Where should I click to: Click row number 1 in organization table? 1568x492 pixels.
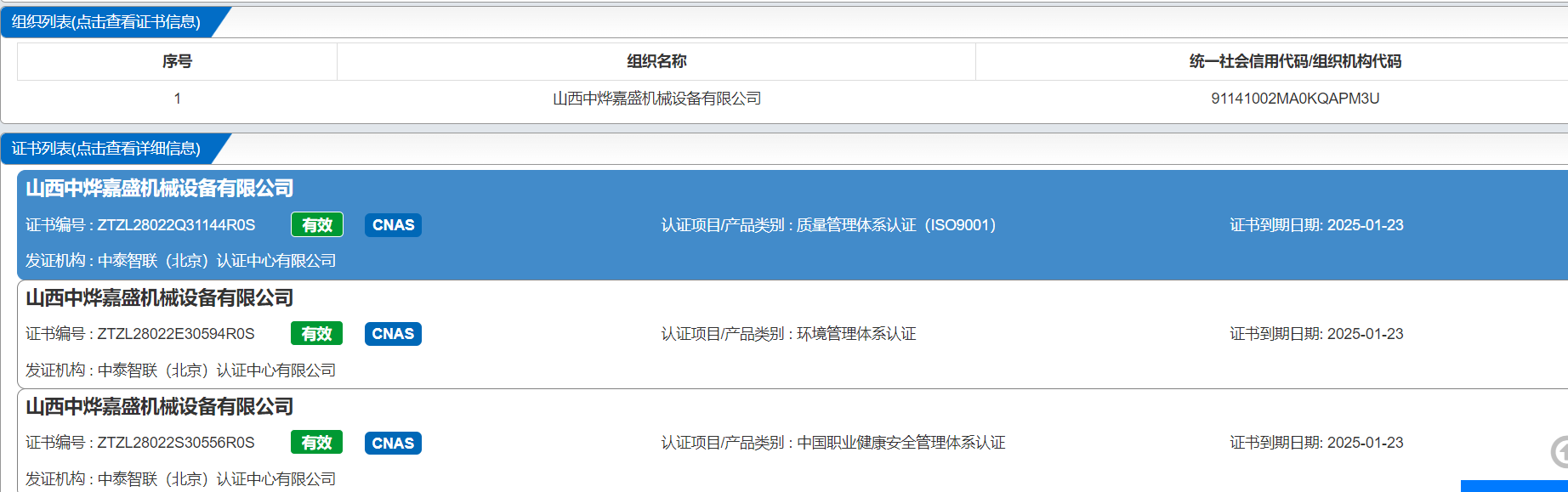coord(177,99)
